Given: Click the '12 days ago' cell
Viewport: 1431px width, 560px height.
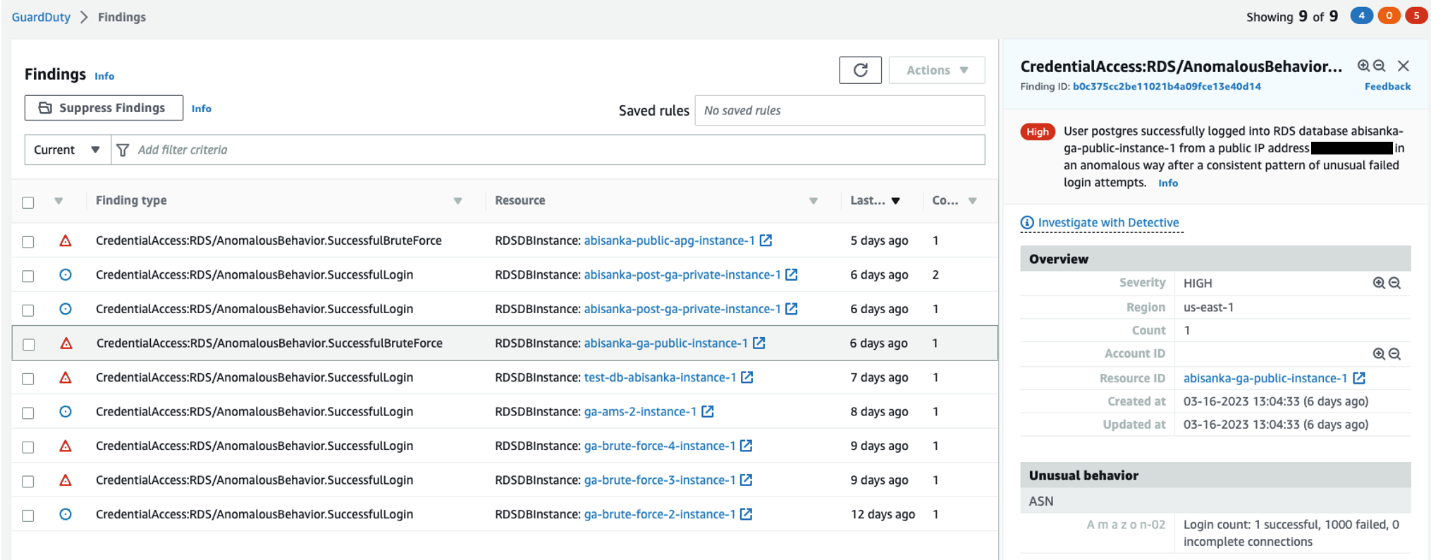Looking at the screenshot, I should tap(882, 514).
